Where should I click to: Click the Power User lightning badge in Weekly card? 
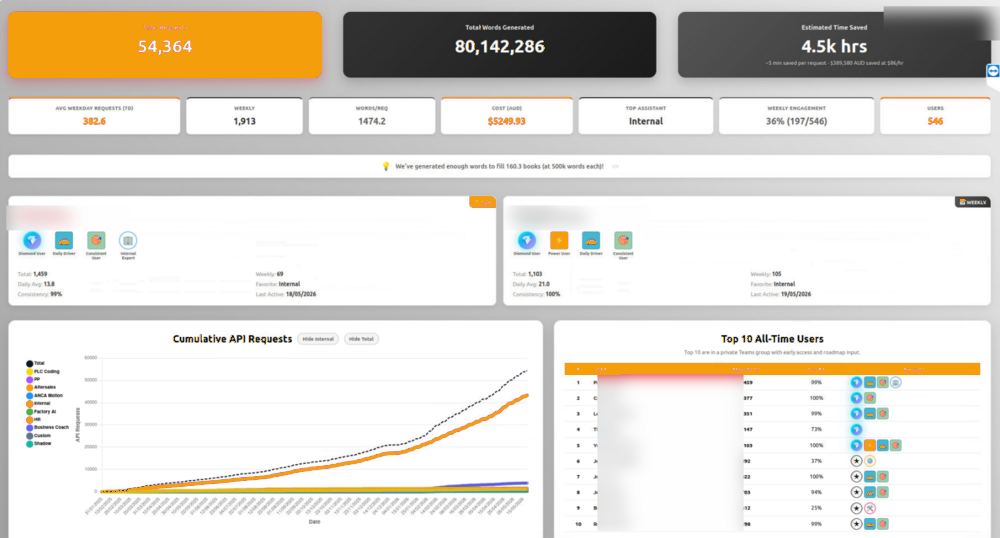[x=559, y=240]
